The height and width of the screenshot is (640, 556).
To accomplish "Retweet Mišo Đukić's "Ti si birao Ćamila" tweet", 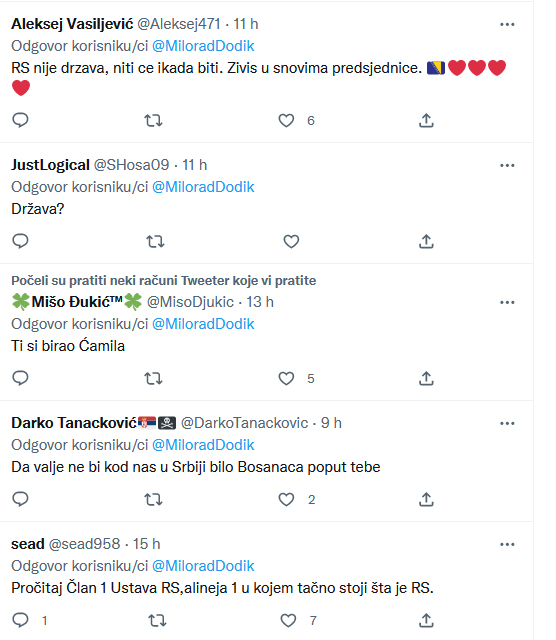I will point(153,378).
